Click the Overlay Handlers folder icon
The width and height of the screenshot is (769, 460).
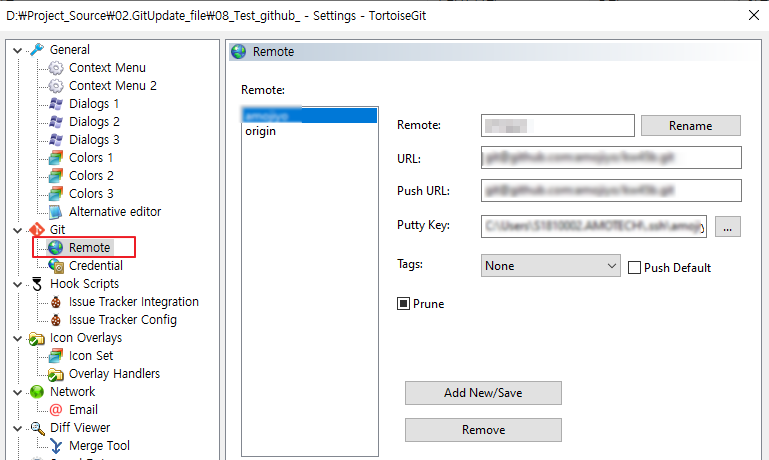click(56, 374)
